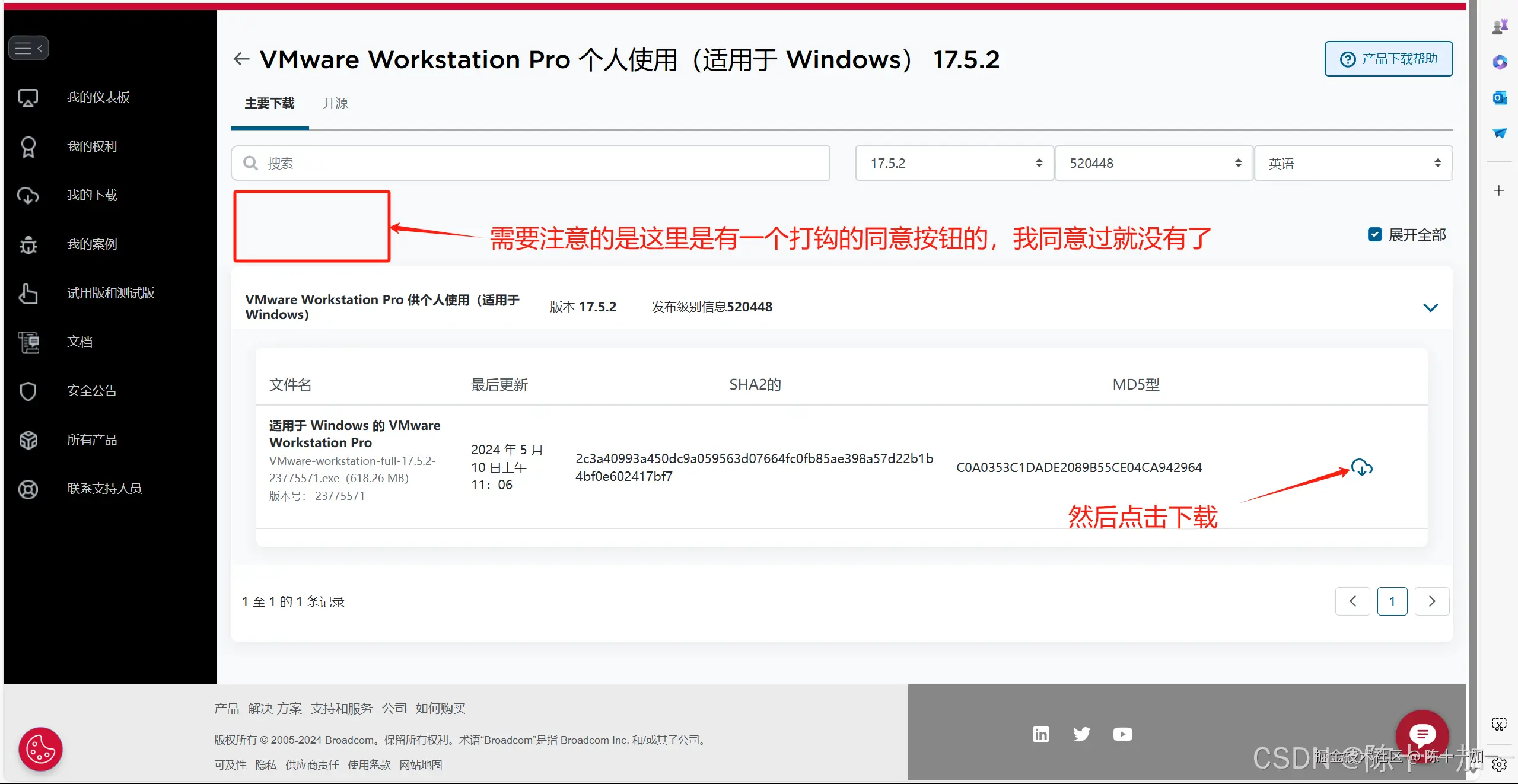
Task: Switch to the 开源 tab
Action: pos(335,103)
